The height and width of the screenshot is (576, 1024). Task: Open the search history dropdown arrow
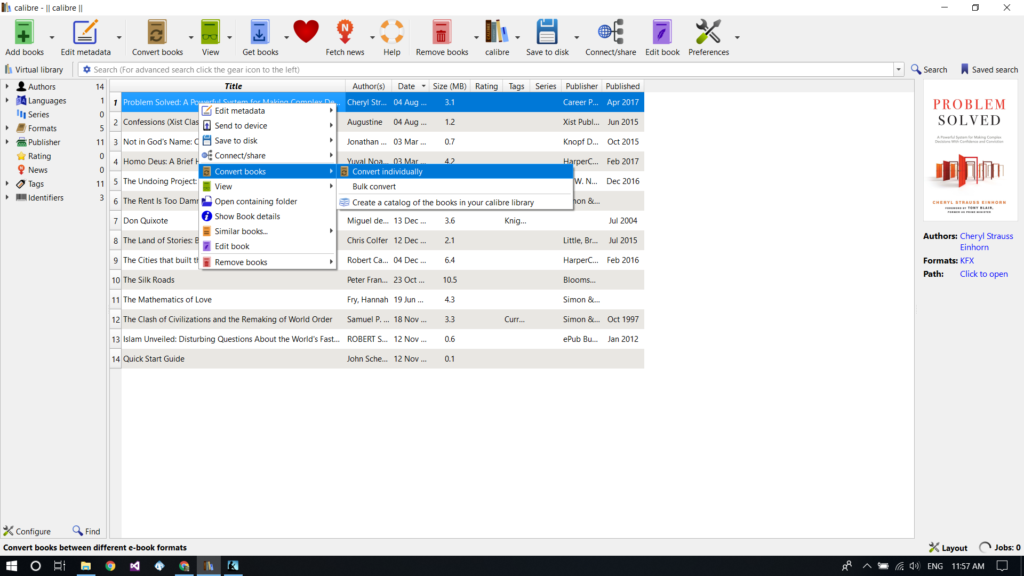[898, 70]
